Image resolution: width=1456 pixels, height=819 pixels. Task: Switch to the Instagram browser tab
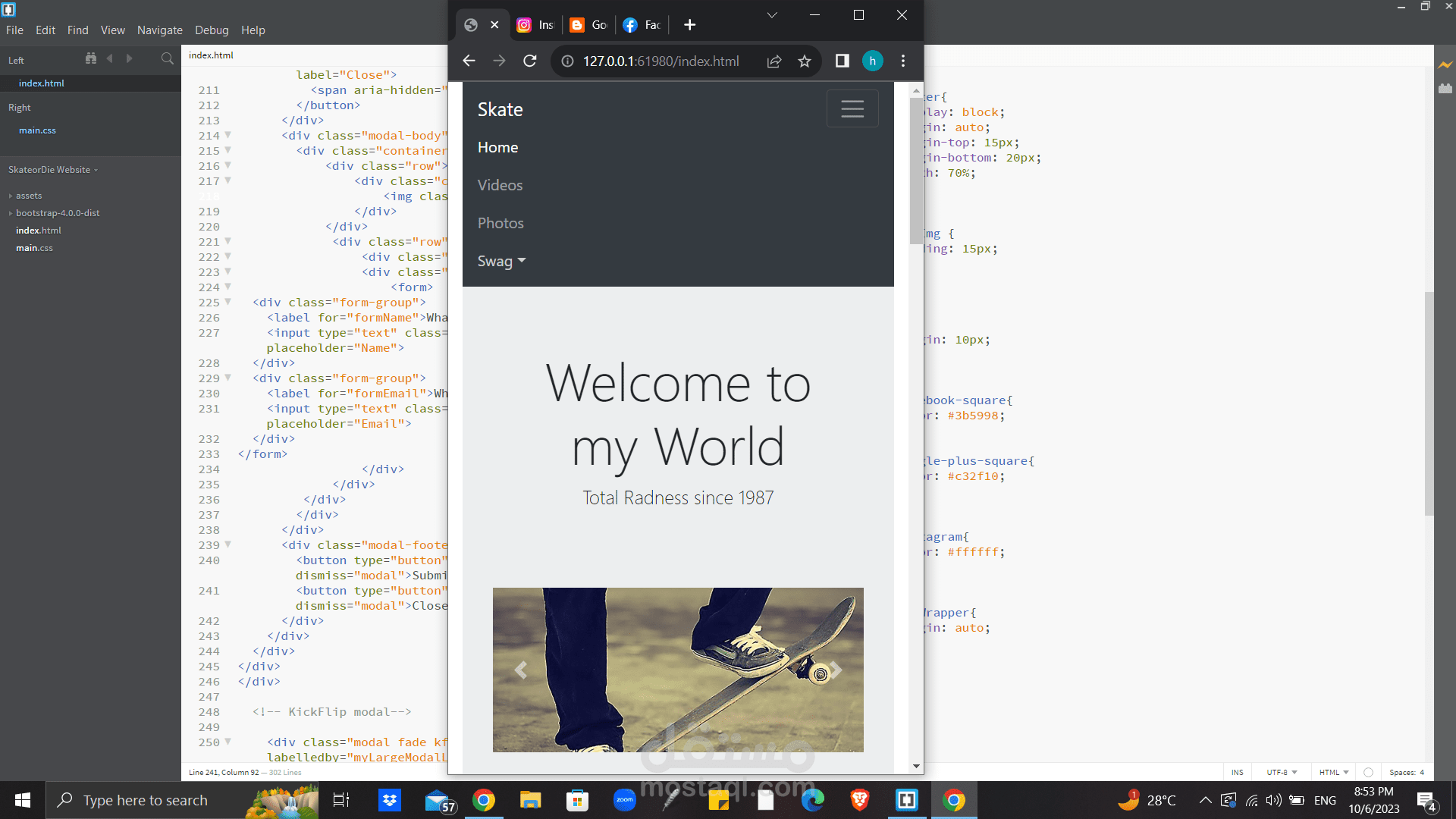pos(535,25)
